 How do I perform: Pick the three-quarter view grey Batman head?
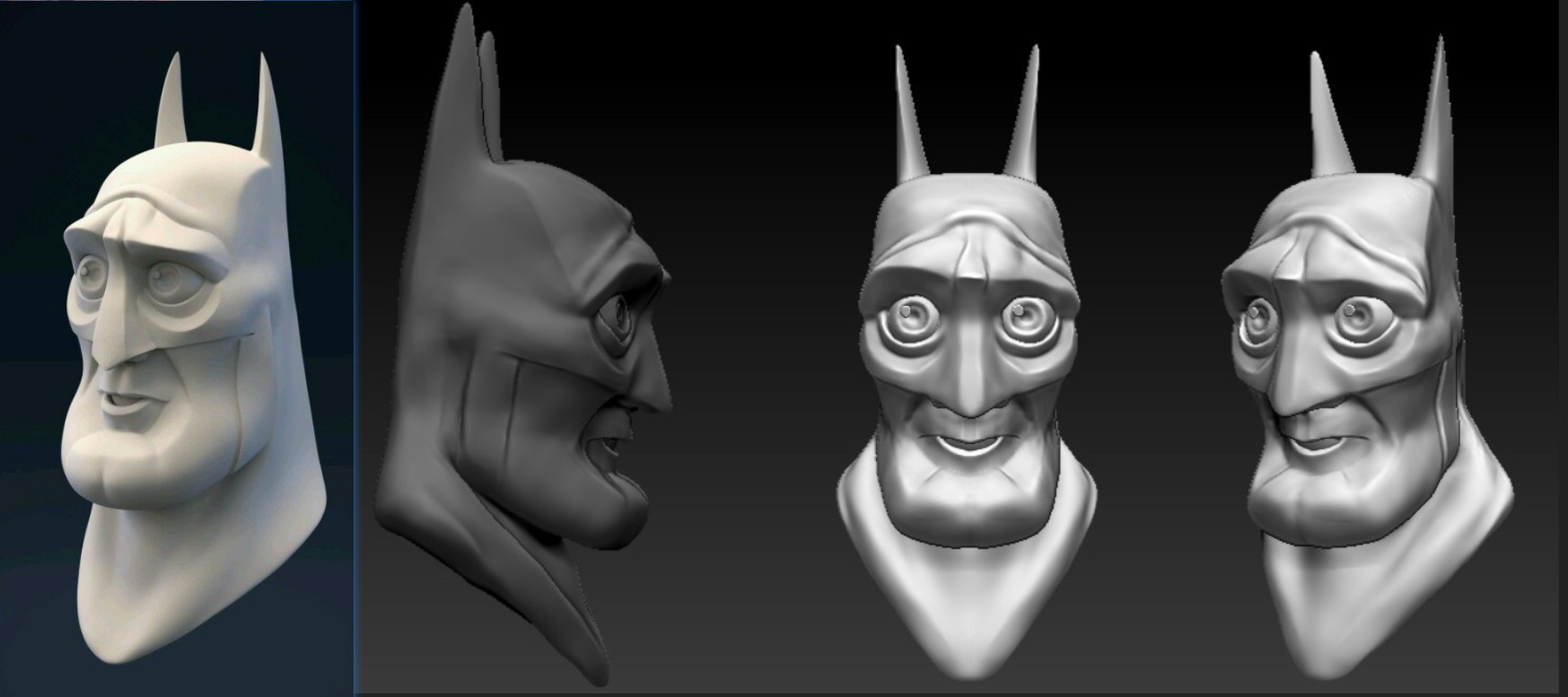[x=1367, y=359]
